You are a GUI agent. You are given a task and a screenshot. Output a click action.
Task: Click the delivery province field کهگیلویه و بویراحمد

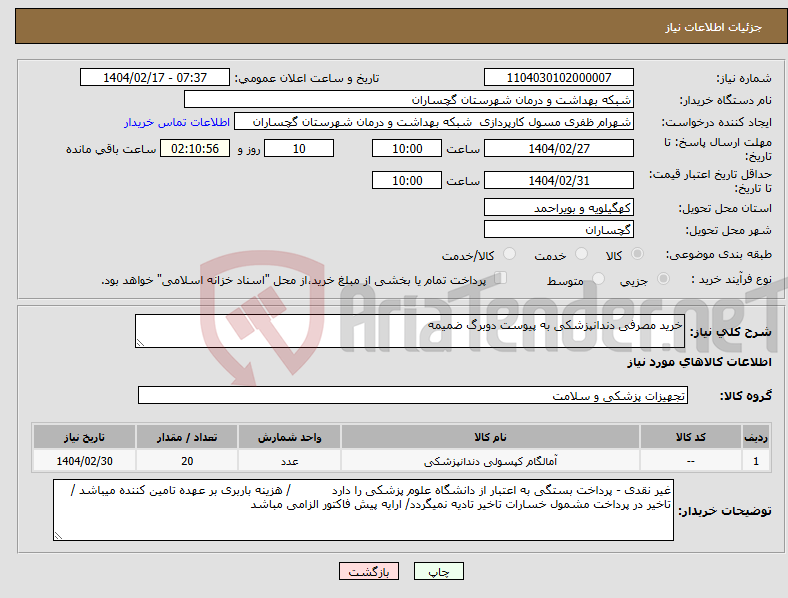click(x=559, y=208)
